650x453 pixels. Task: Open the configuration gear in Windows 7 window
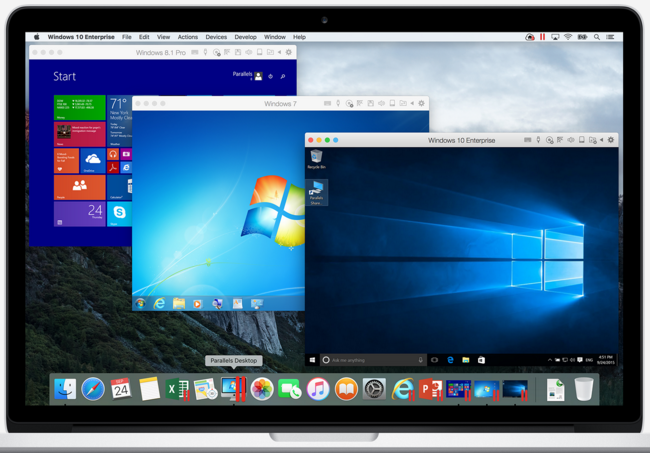(422, 104)
